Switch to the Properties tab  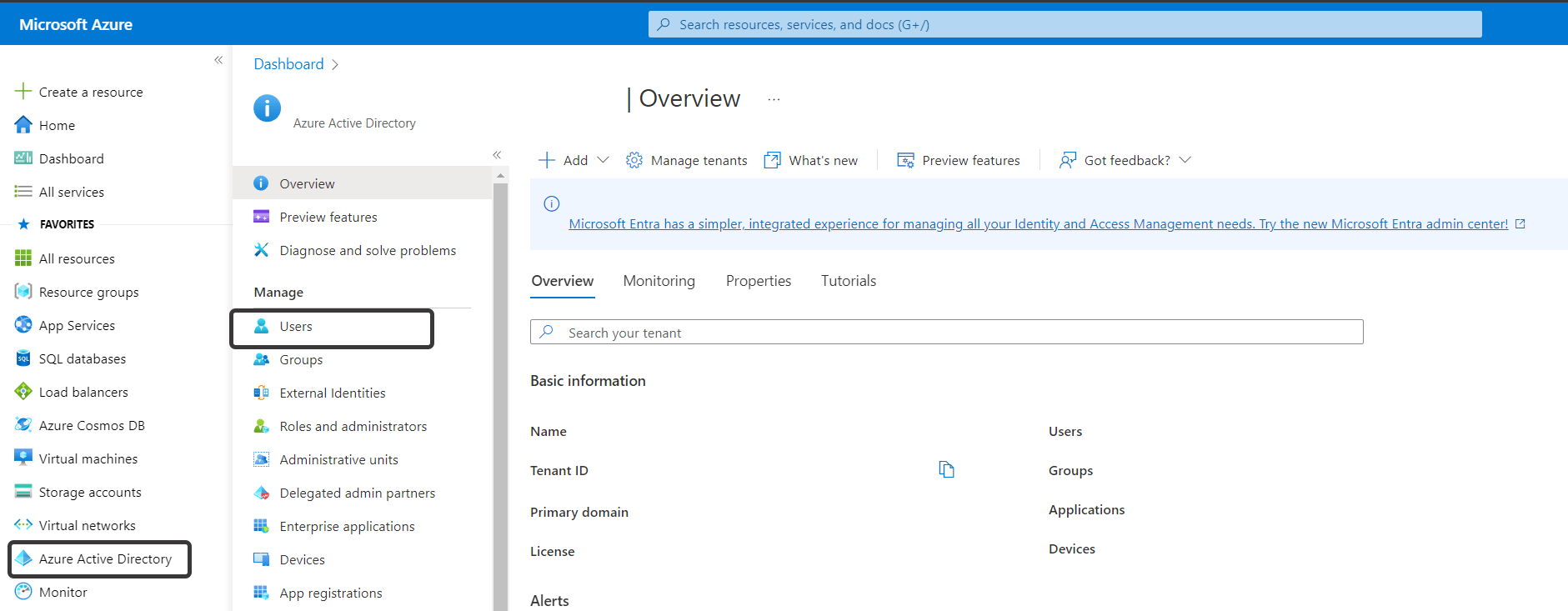[758, 281]
